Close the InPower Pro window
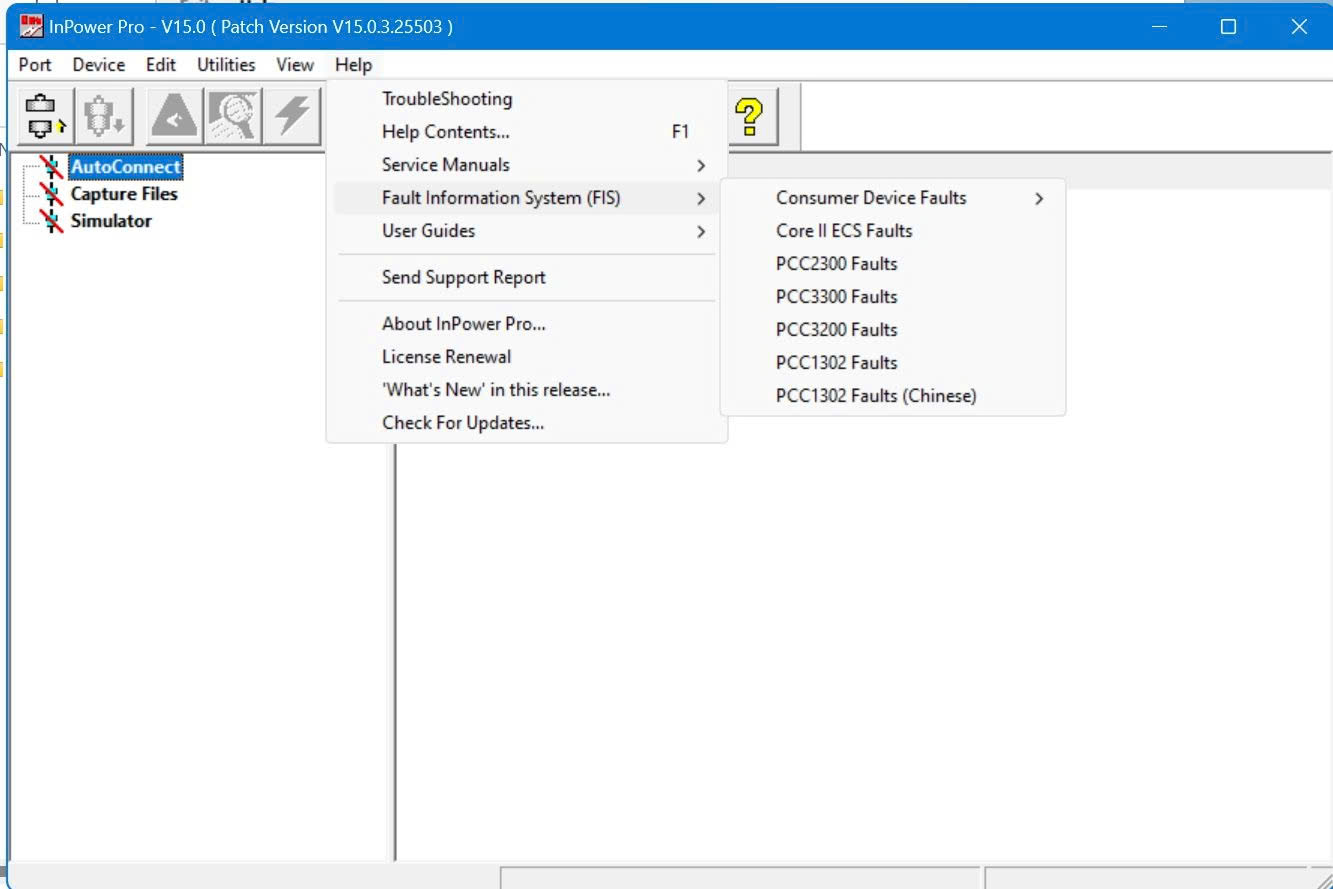Viewport: 1333px width, 889px height. pyautogui.click(x=1299, y=27)
